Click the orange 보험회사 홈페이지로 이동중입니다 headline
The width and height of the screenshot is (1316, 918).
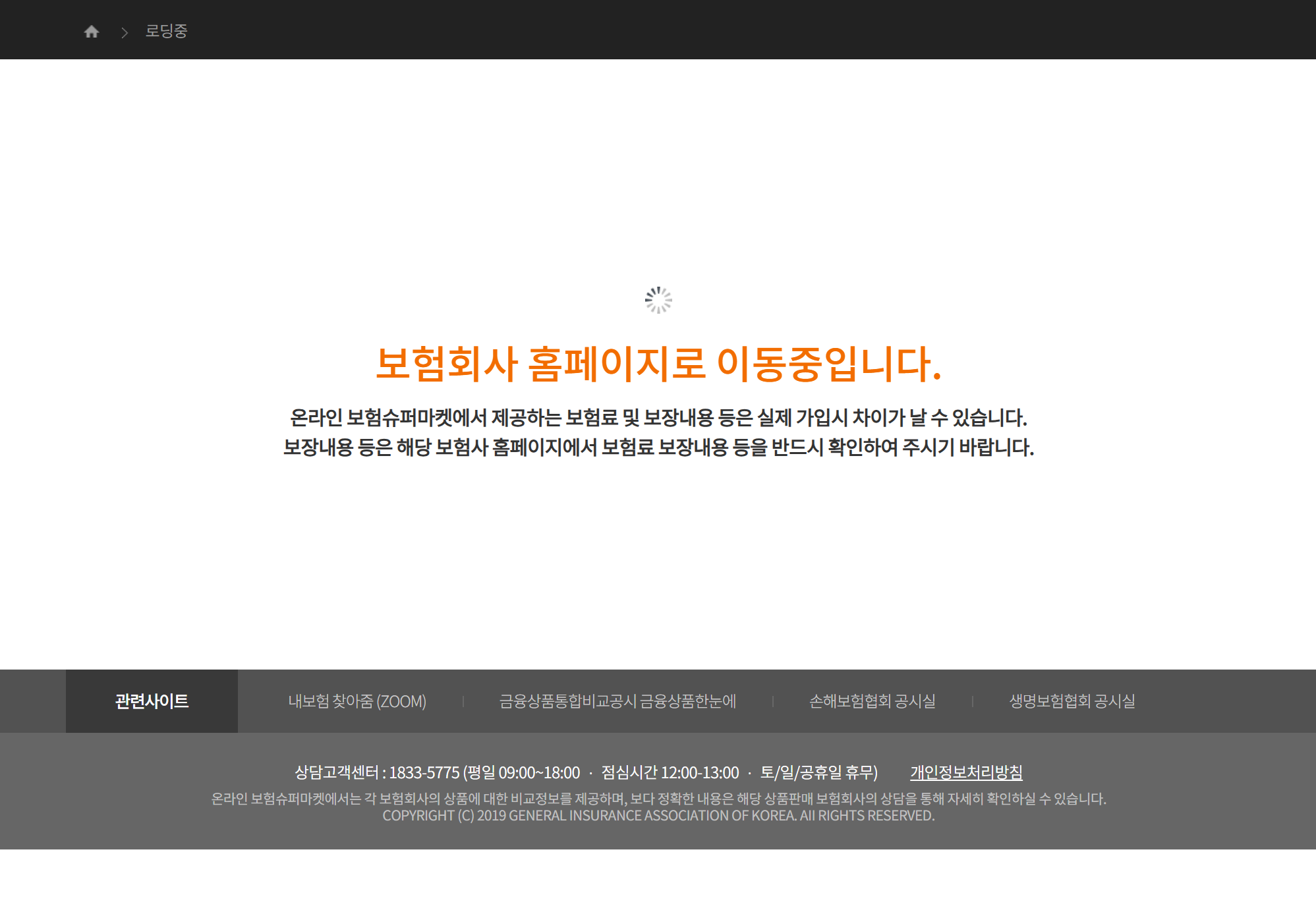[658, 364]
